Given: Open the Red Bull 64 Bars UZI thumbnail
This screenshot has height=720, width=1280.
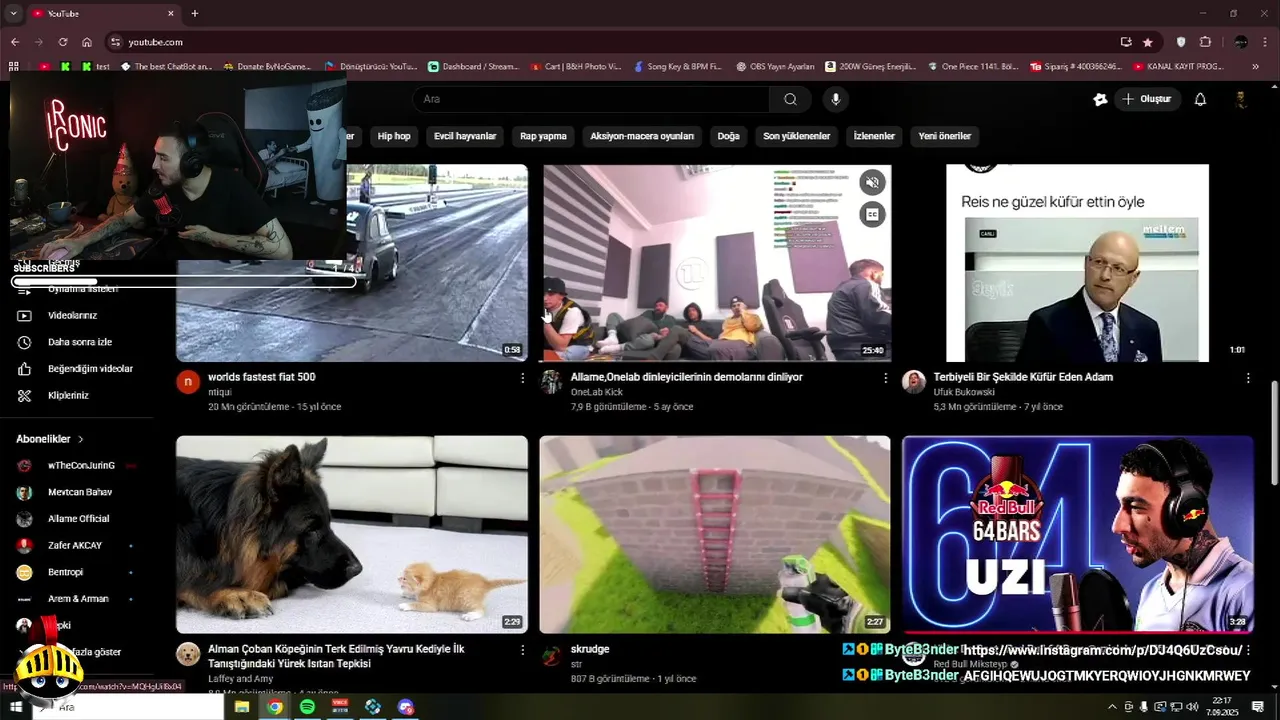Looking at the screenshot, I should point(1077,534).
